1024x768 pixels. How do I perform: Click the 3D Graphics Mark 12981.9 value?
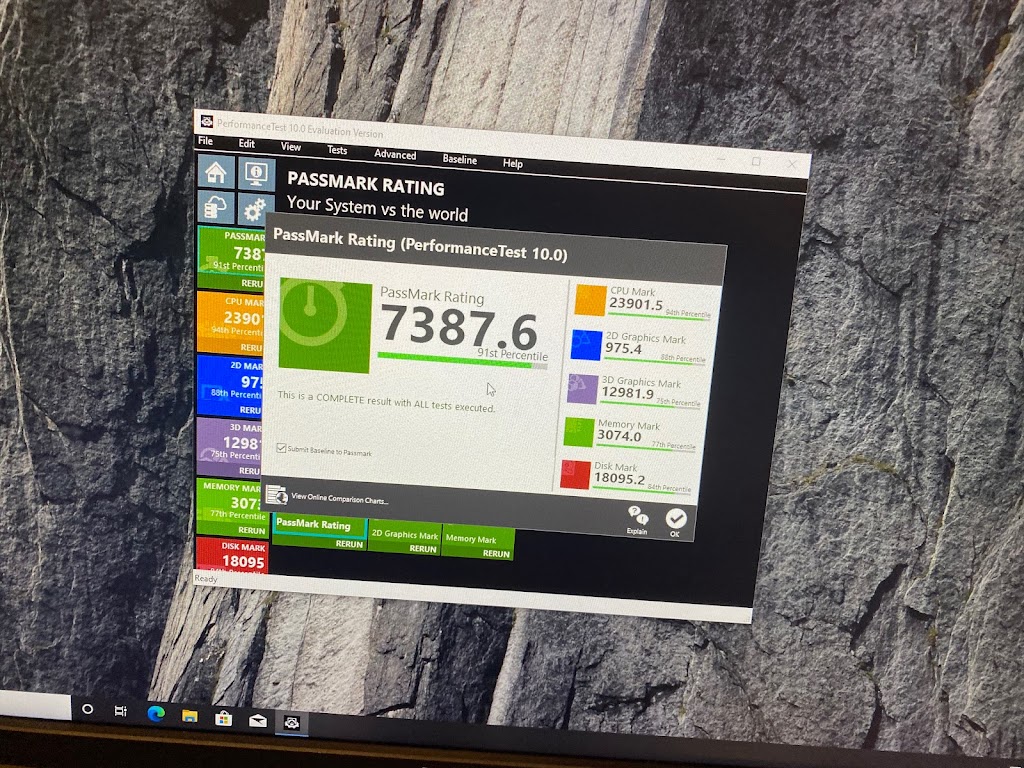pos(628,392)
